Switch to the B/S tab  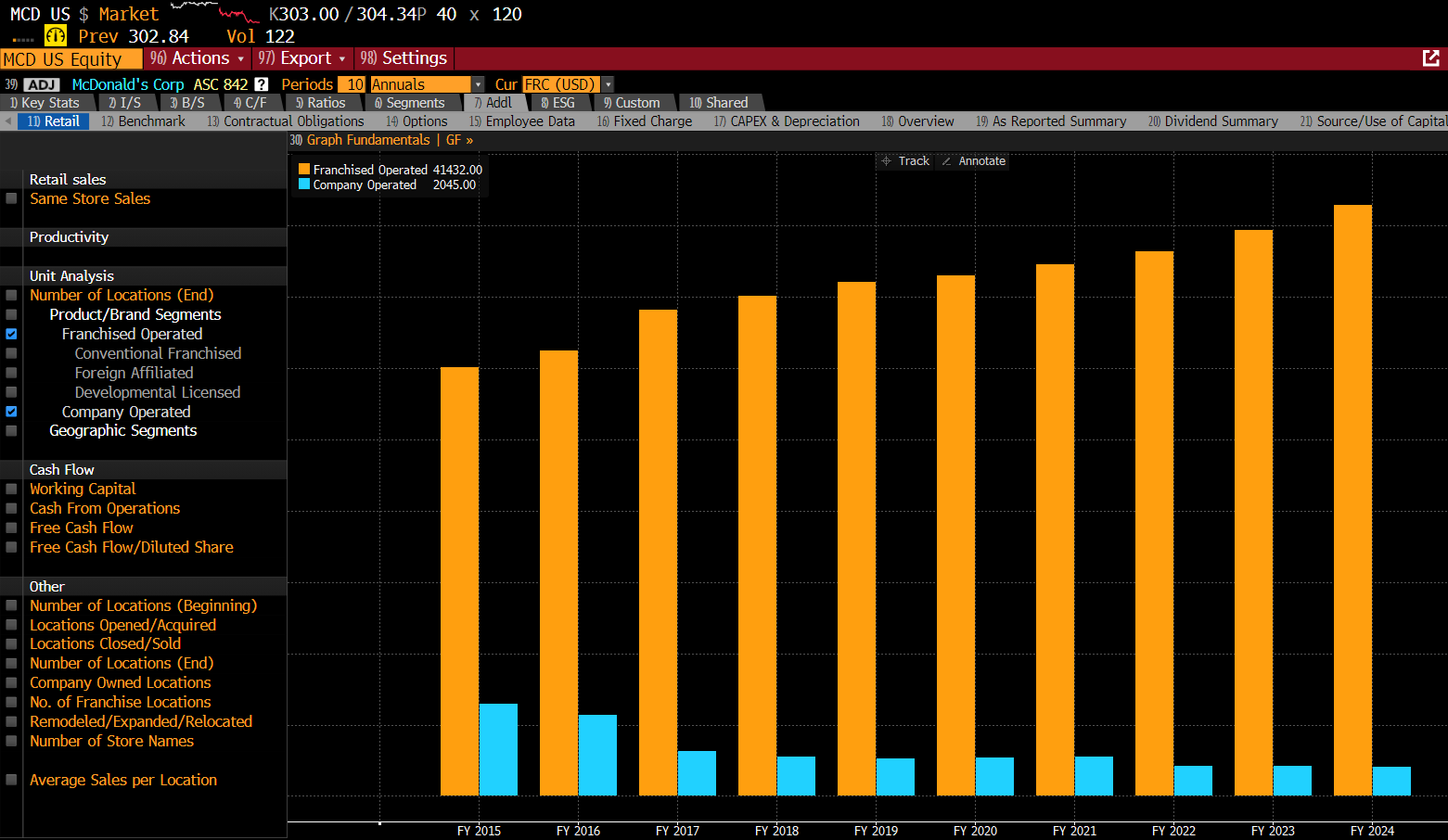coord(186,103)
